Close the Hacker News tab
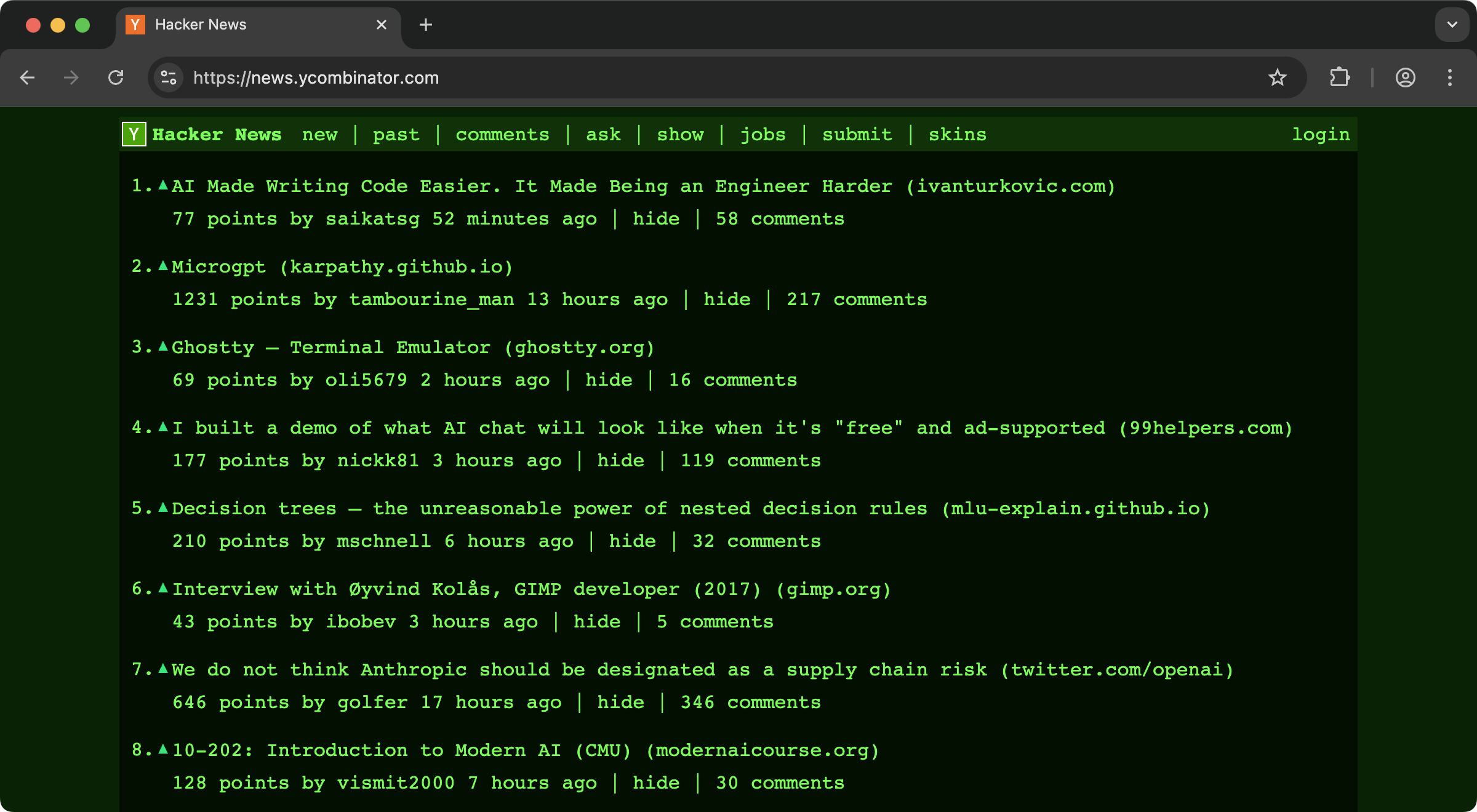The width and height of the screenshot is (1477, 812). (382, 25)
